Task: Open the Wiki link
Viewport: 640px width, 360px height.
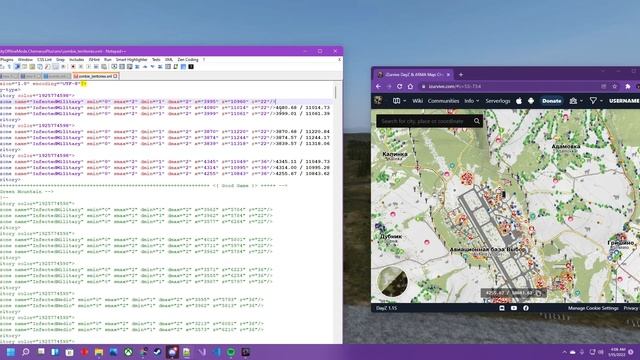Action: (x=418, y=101)
